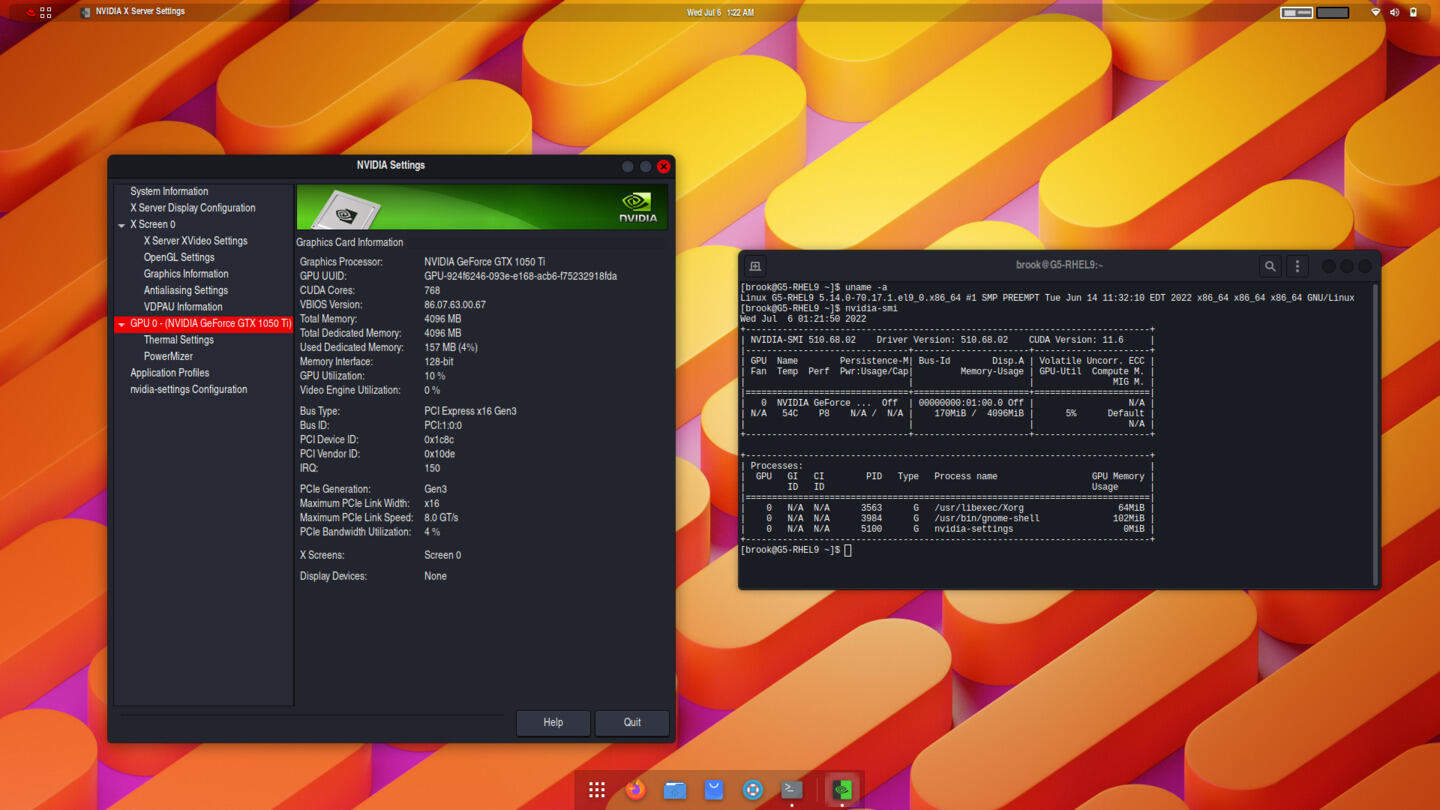Open the app grid launcher in the dock
The width and height of the screenshot is (1440, 810).
597,790
